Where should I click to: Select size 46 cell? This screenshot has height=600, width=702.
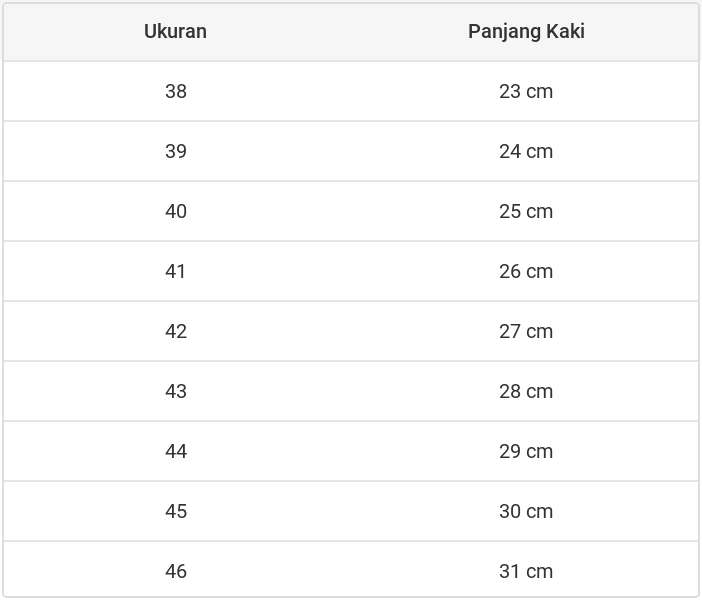[x=176, y=571]
